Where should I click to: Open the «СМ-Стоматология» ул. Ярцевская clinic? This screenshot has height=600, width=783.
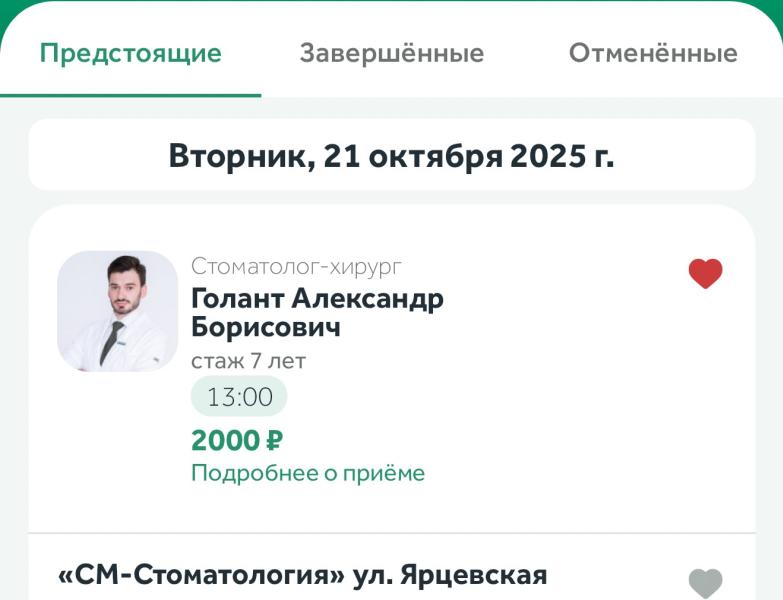tap(303, 576)
